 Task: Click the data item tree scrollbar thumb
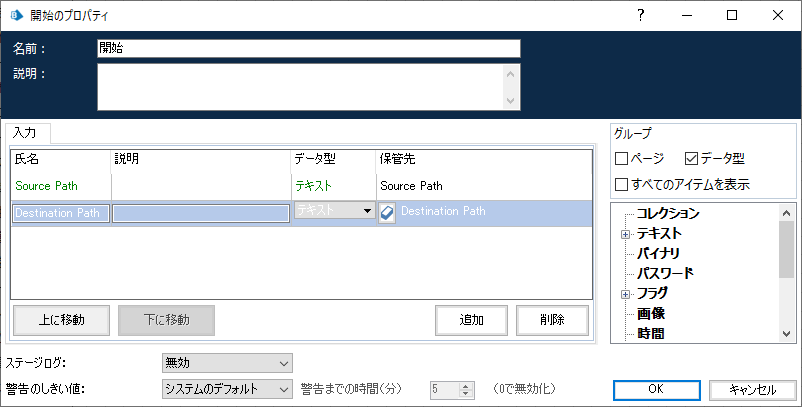(787, 250)
